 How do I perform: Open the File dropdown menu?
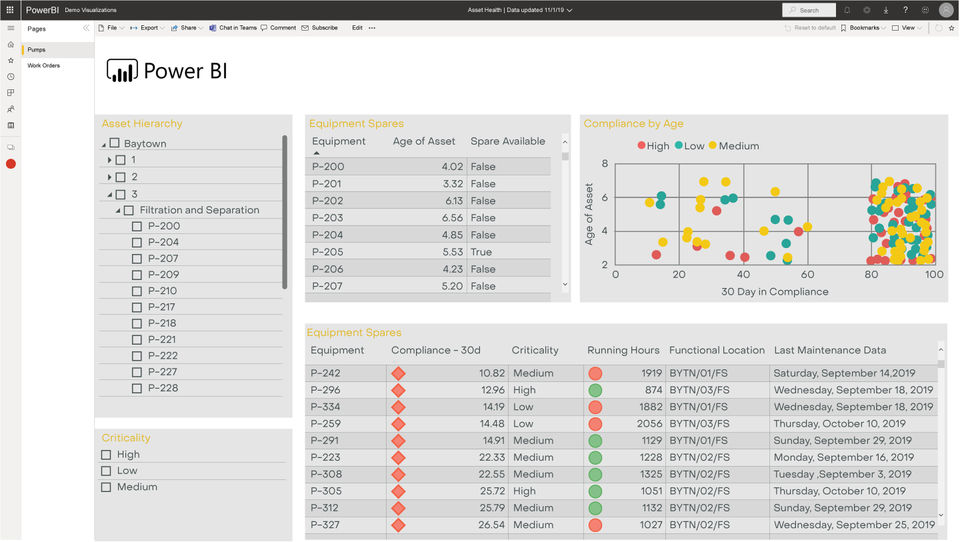coord(111,28)
